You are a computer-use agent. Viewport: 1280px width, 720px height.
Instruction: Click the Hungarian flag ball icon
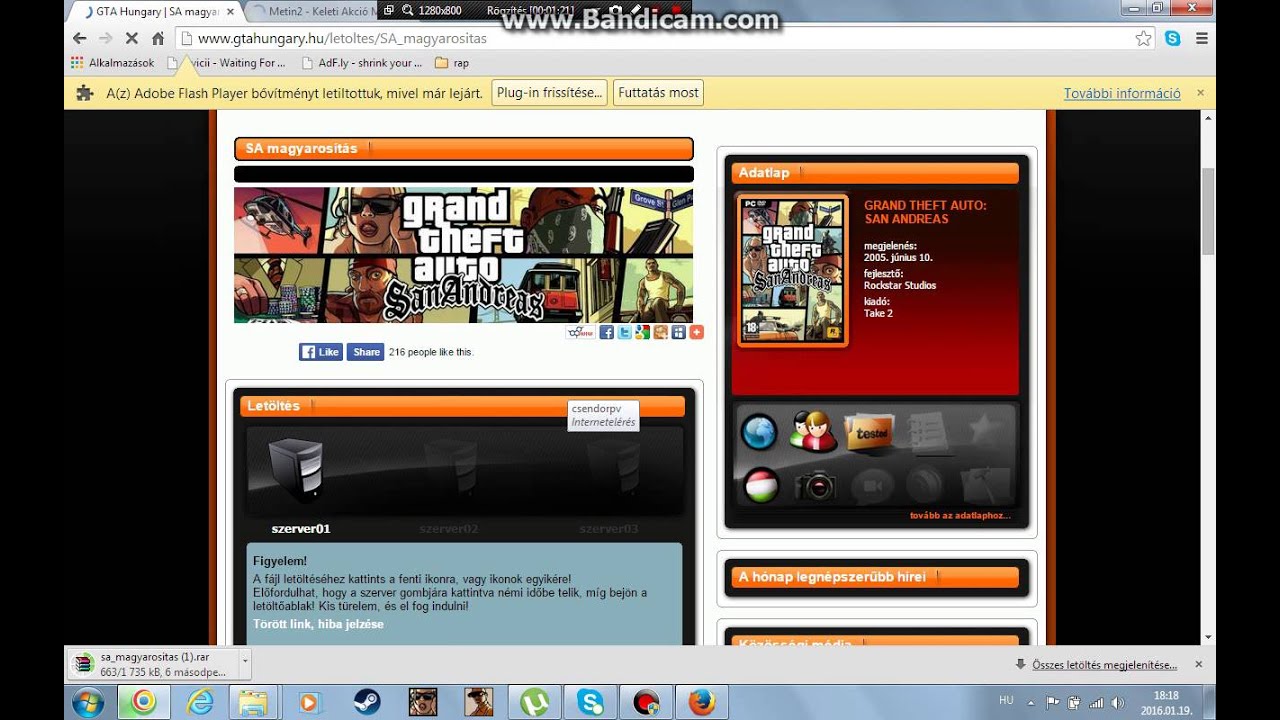pos(761,486)
